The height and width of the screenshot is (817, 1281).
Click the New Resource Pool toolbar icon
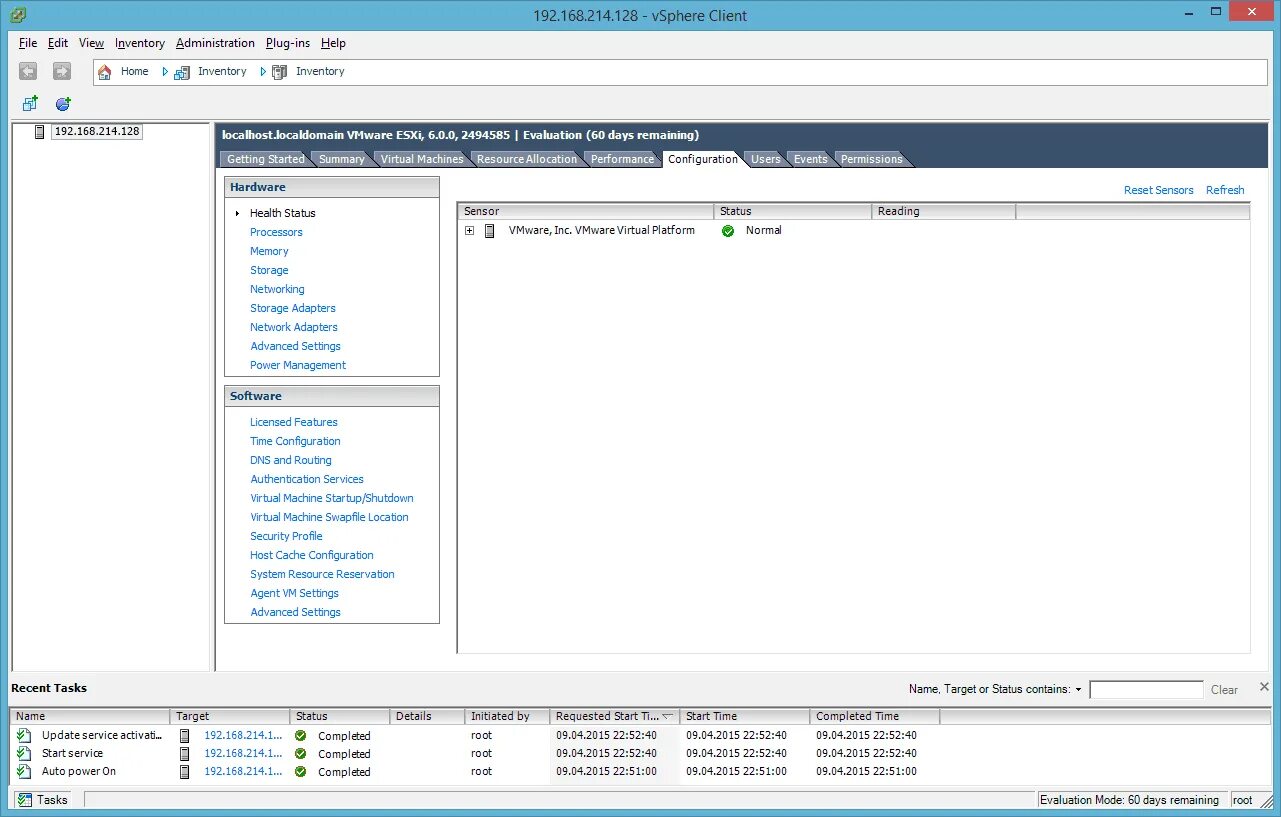pyautogui.click(x=63, y=104)
